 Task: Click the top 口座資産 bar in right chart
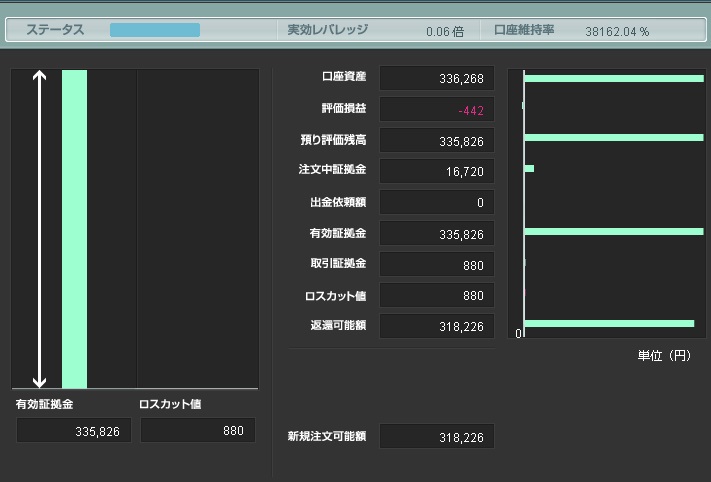pos(614,78)
